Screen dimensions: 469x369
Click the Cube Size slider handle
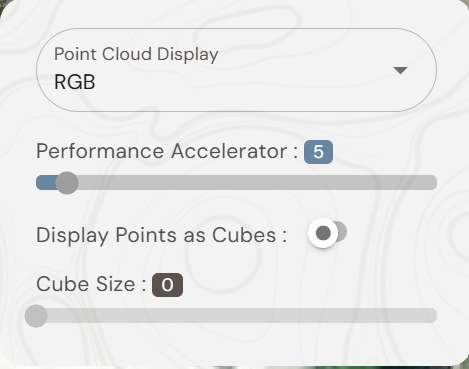coord(36,316)
